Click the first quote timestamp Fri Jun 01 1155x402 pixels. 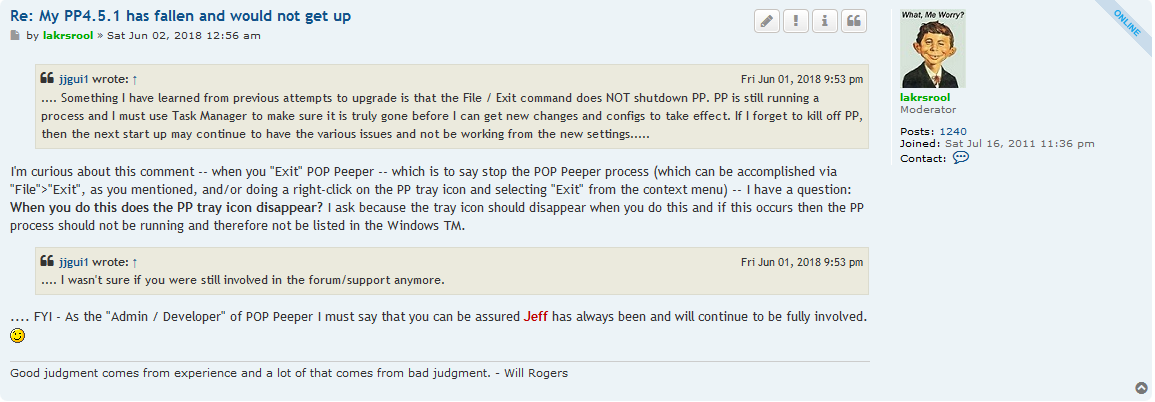802,79
